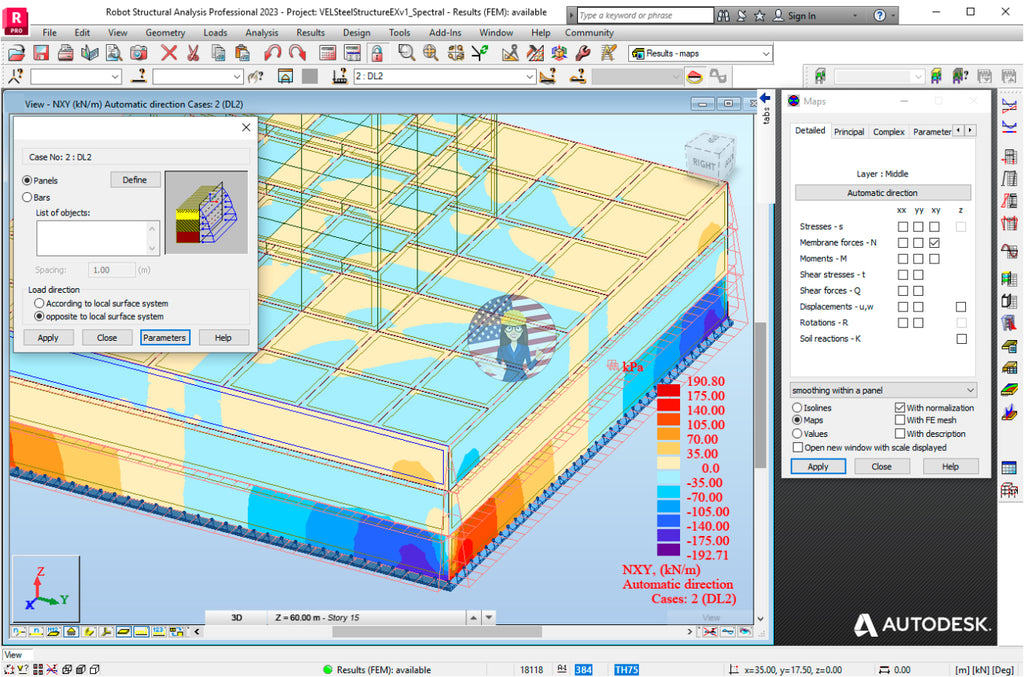Select the Bars radio button in Case dialog
Screen dimensions: 1024x677
[30, 197]
